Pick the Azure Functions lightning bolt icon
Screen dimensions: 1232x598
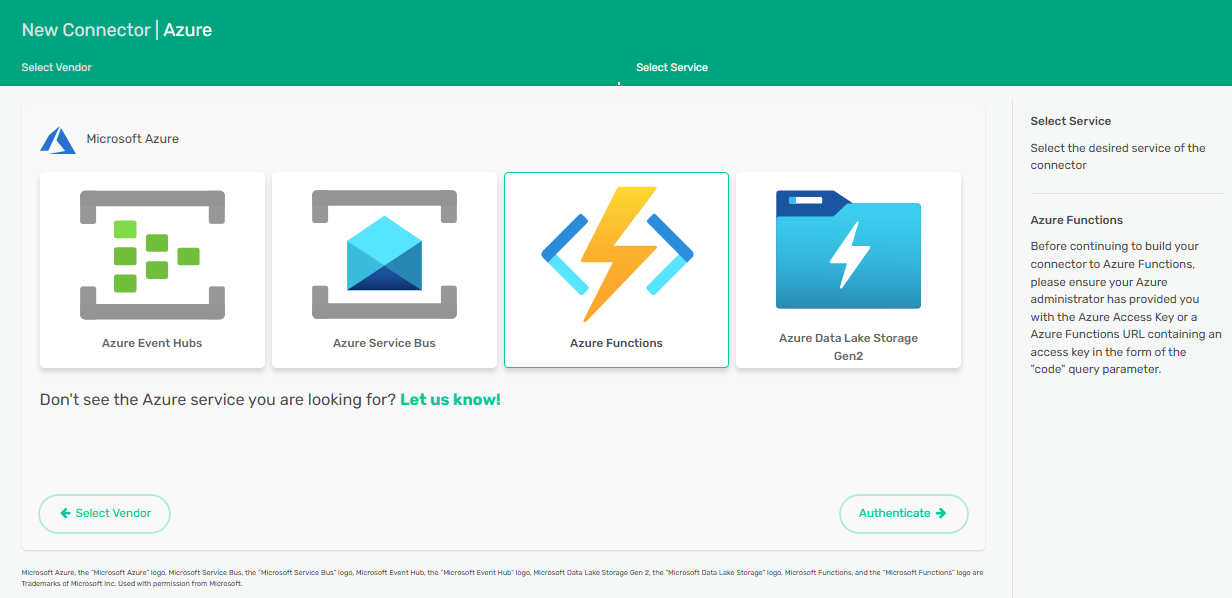click(616, 253)
